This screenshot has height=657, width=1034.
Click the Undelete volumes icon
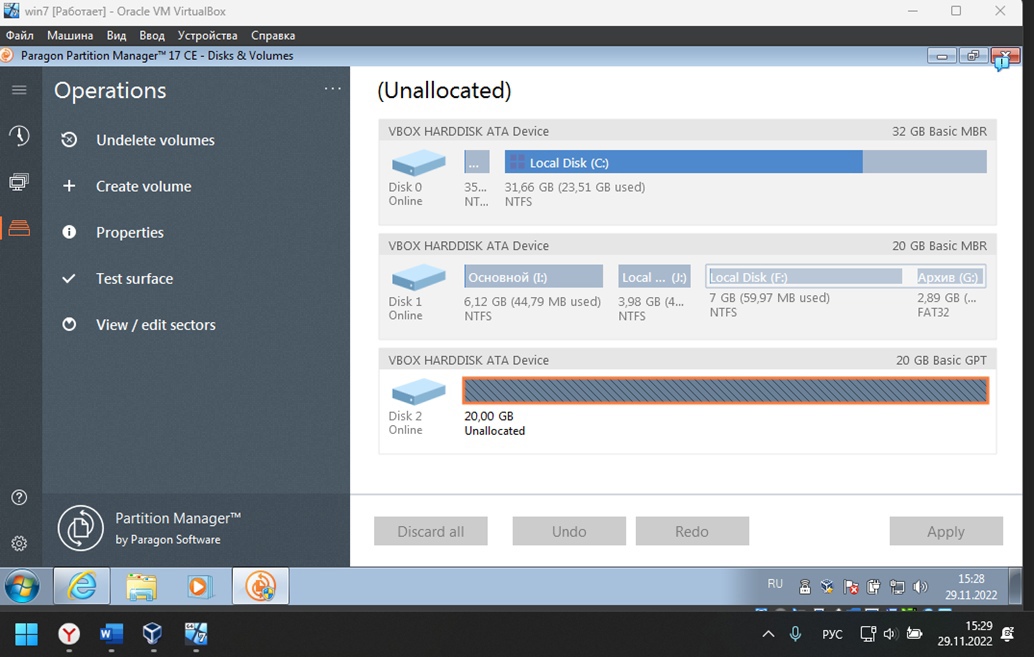coord(69,140)
